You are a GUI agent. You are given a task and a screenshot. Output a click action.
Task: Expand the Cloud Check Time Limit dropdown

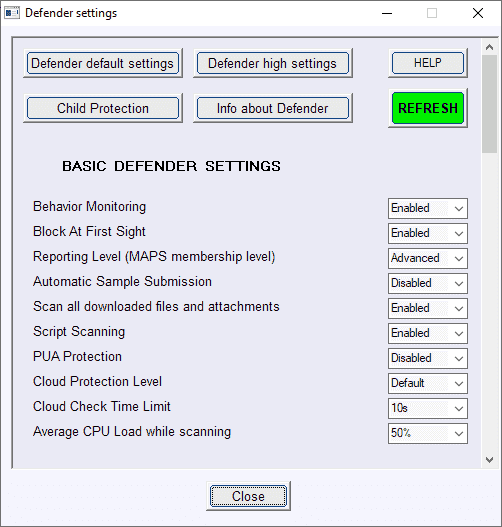[x=428, y=408]
